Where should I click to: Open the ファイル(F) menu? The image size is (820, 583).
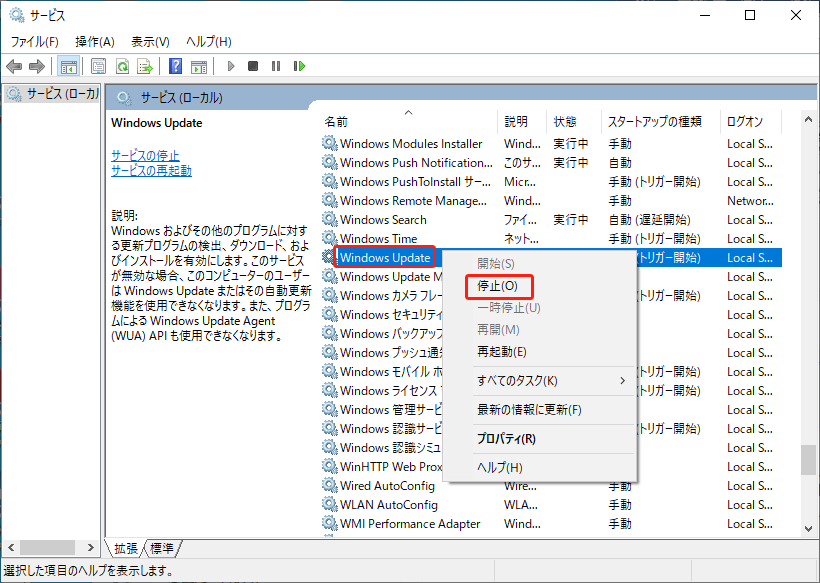(35, 41)
